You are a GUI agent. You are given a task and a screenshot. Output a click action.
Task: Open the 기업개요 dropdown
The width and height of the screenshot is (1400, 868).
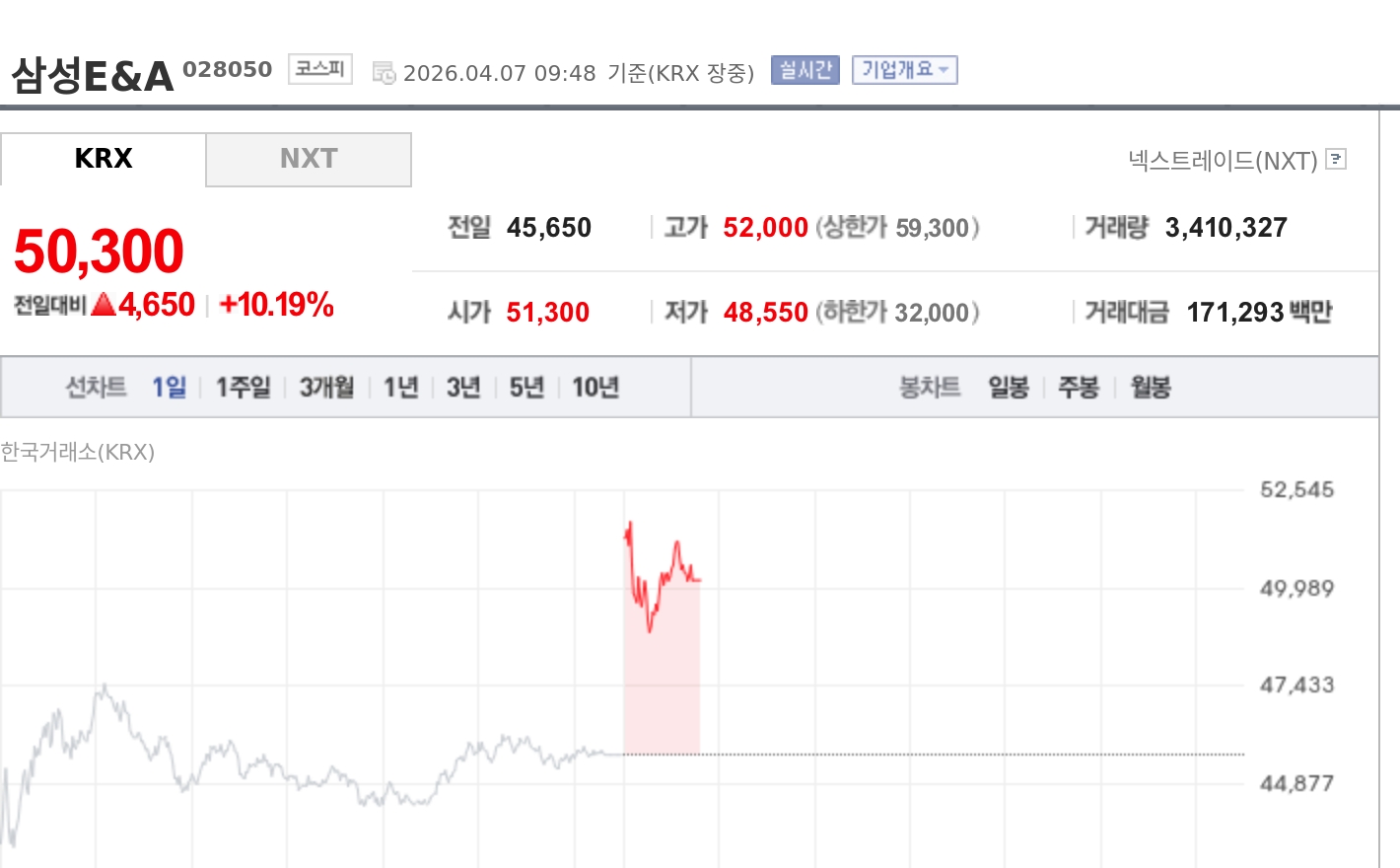coord(903,70)
